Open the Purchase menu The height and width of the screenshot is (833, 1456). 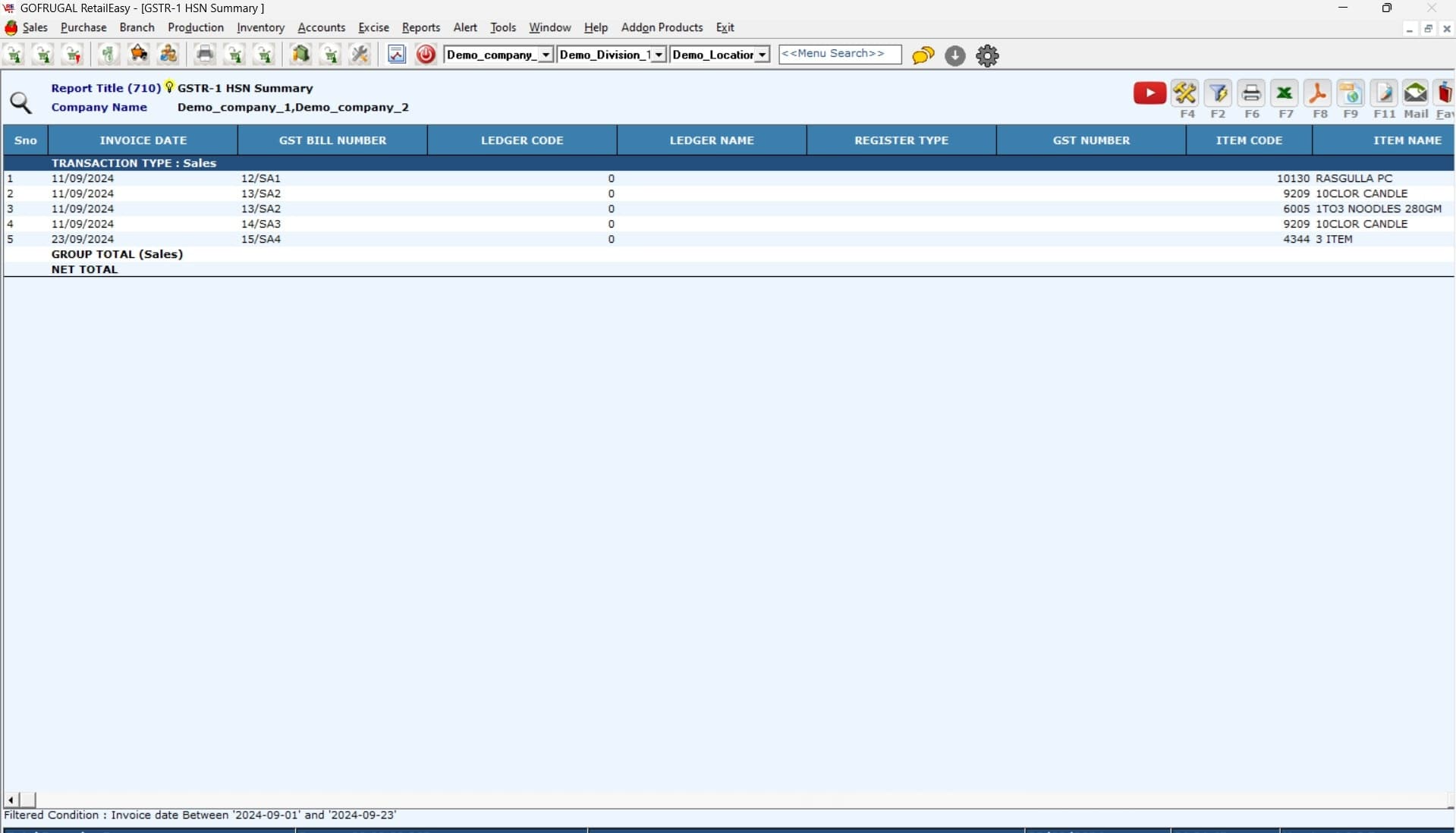click(x=83, y=27)
